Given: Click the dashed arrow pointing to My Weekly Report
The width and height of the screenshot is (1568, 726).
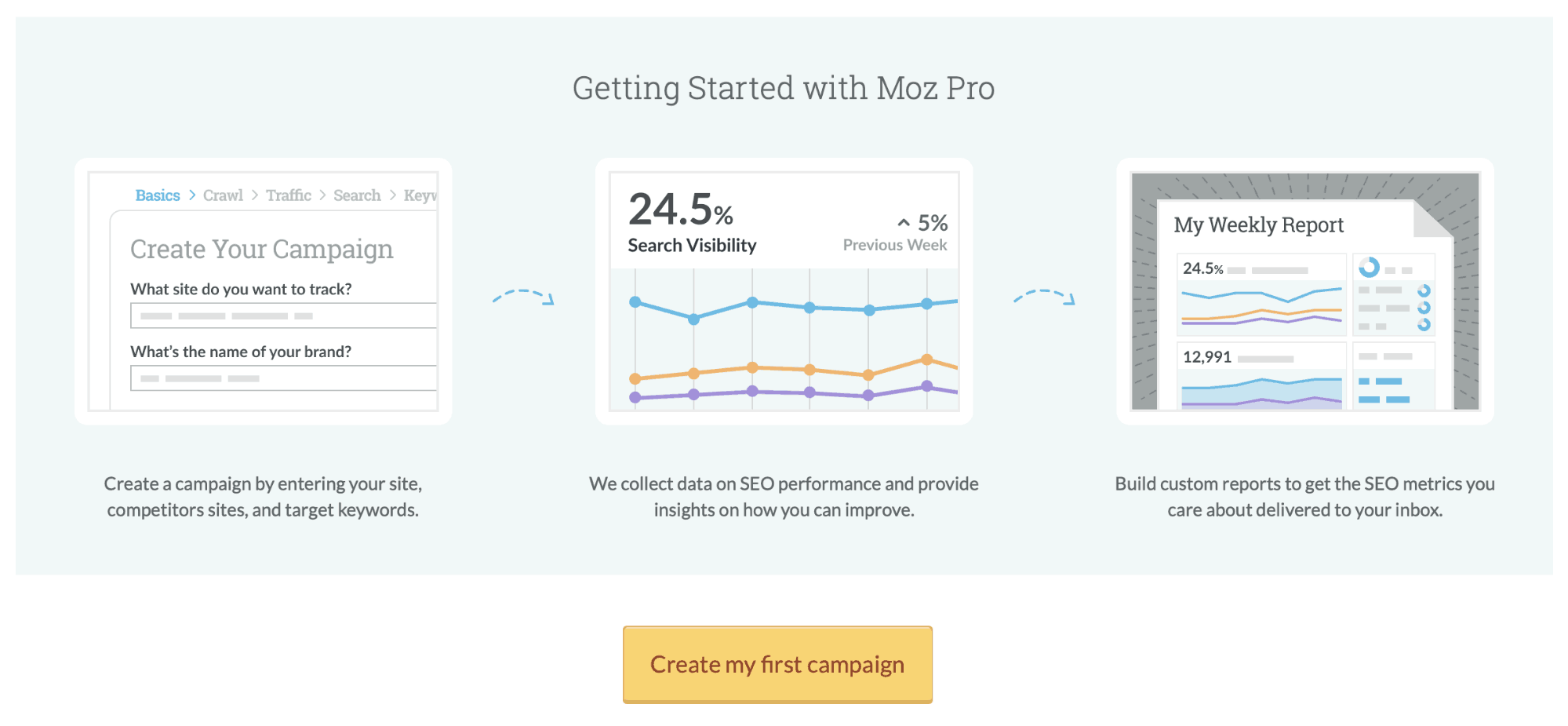Looking at the screenshot, I should click(1044, 298).
